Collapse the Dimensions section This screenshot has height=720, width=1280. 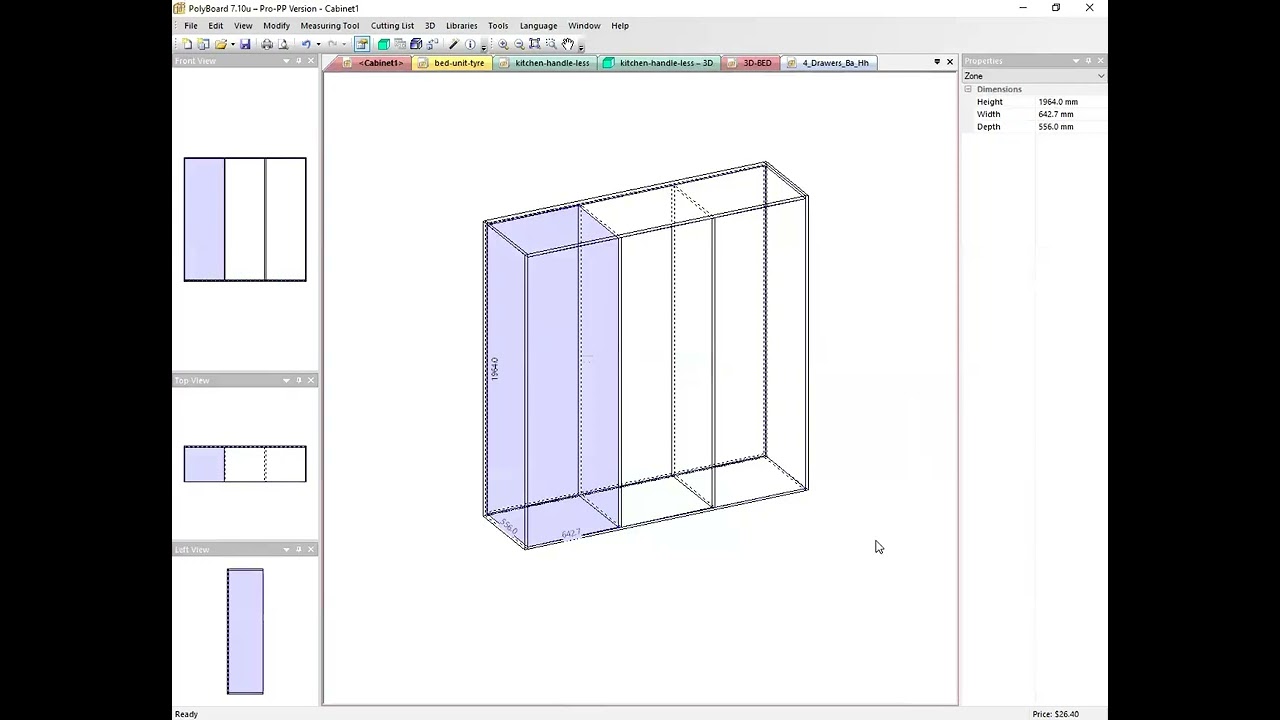[x=968, y=89]
